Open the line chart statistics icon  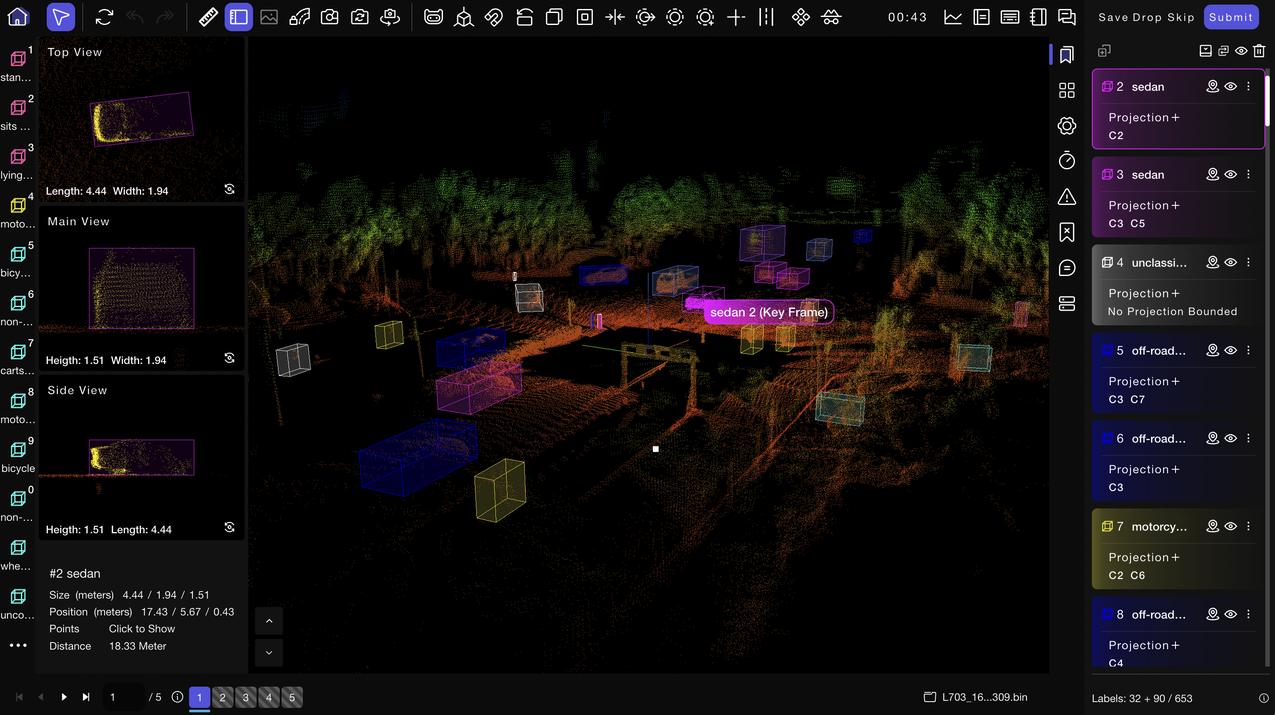pyautogui.click(x=953, y=17)
